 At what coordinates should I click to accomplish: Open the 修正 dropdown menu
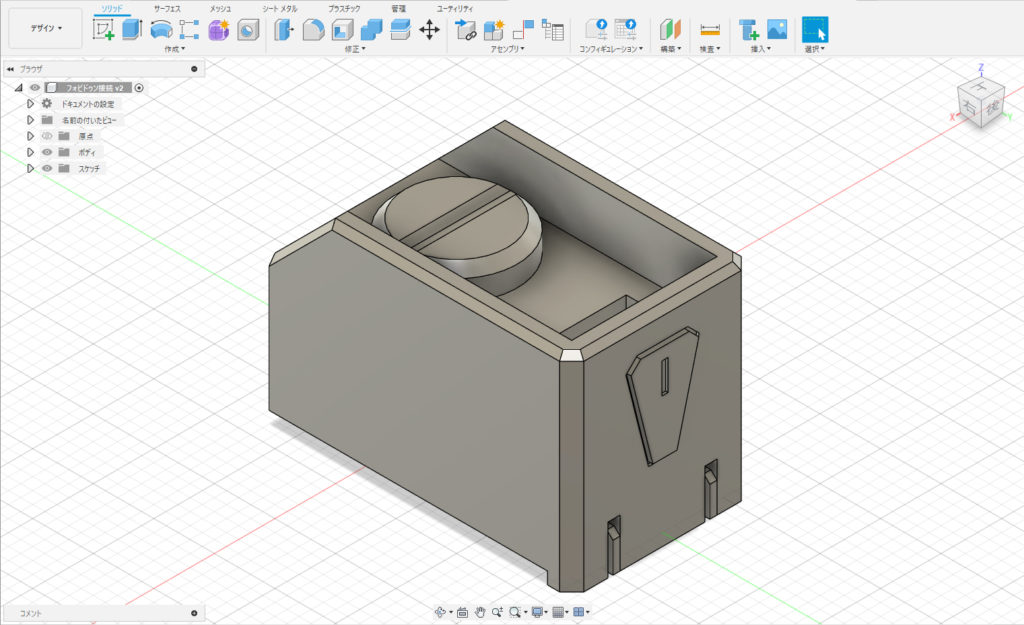point(355,48)
